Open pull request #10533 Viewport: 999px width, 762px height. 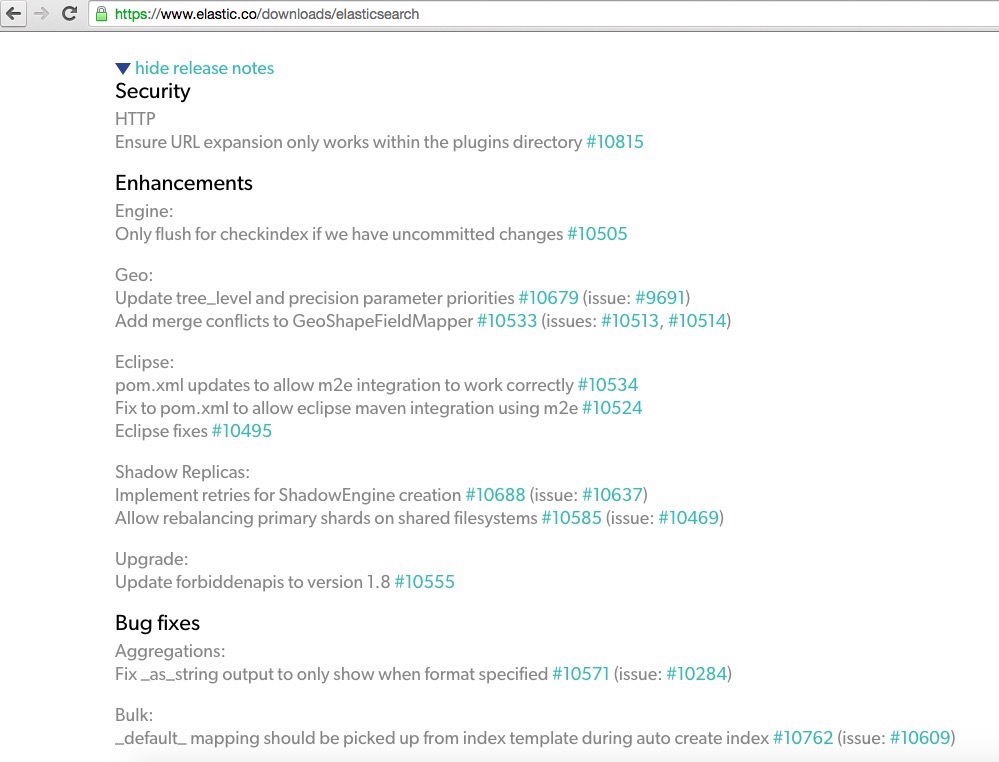[x=507, y=320]
